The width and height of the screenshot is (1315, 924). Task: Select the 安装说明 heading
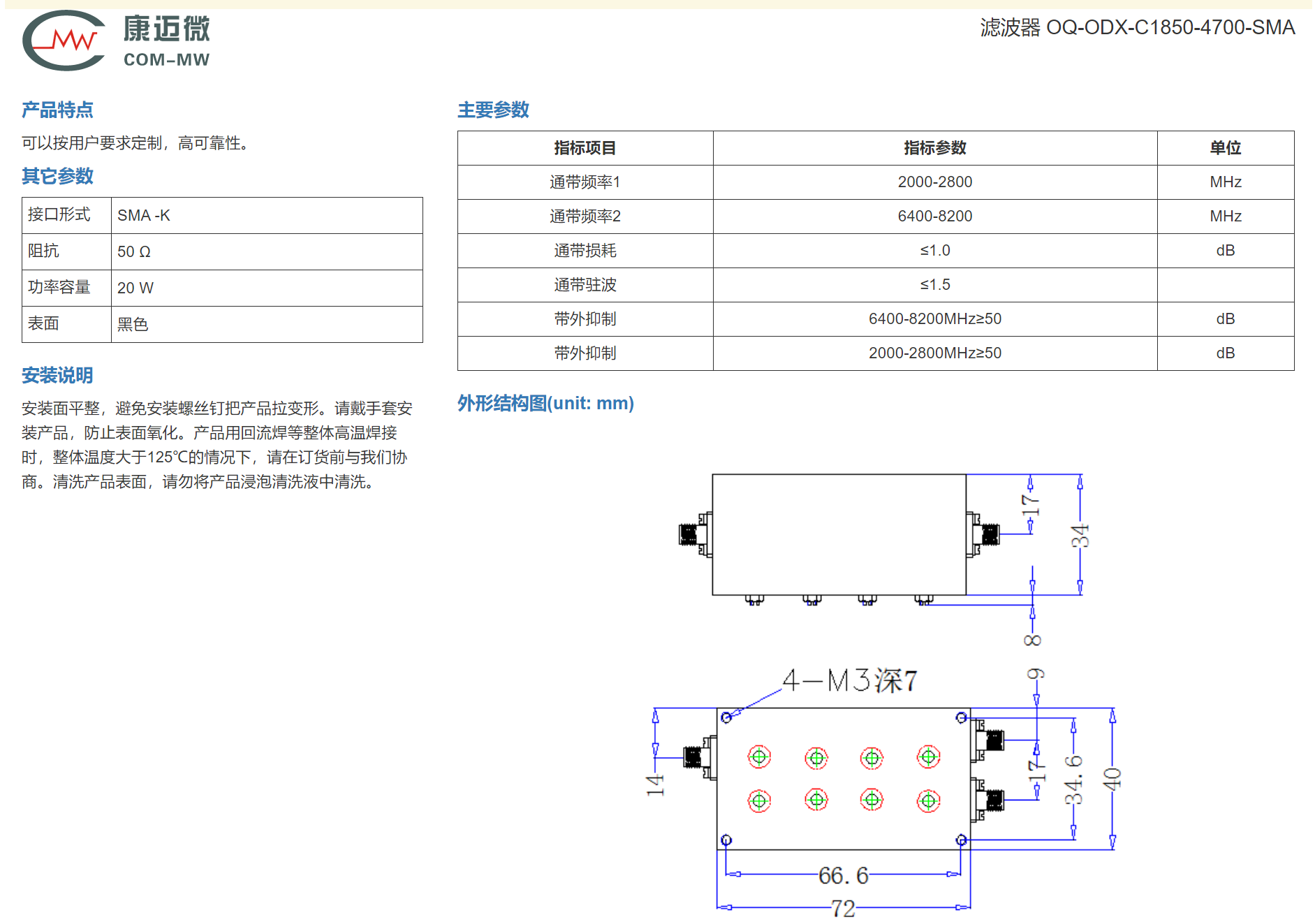coord(57,375)
